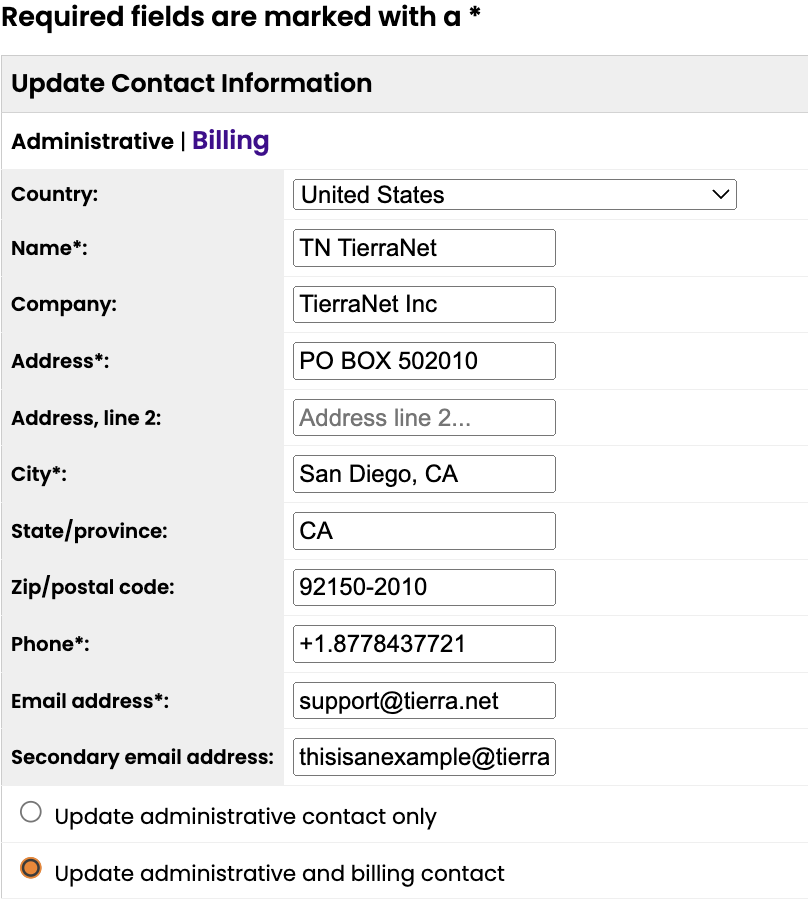Viewport: 808px width, 916px height.
Task: Focus the Address field with PO BOX 502010
Action: [424, 361]
